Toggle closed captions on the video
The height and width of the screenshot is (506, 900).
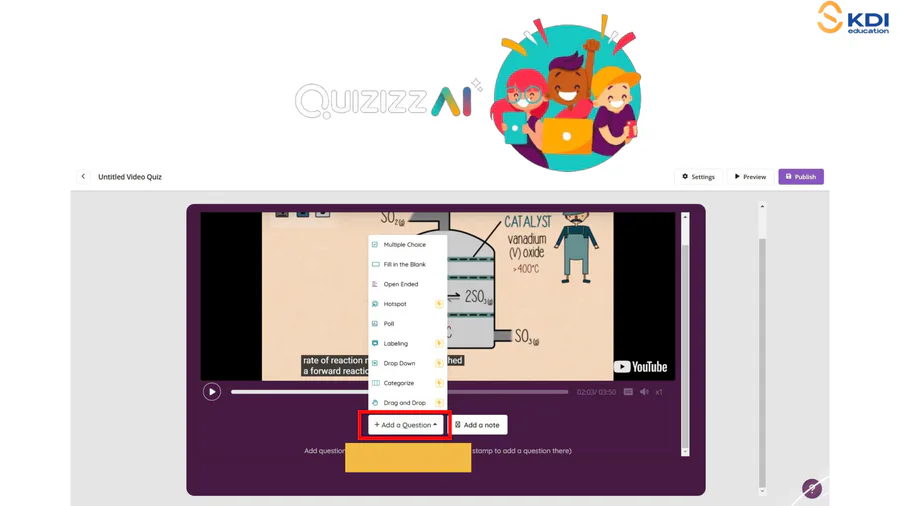pos(628,392)
